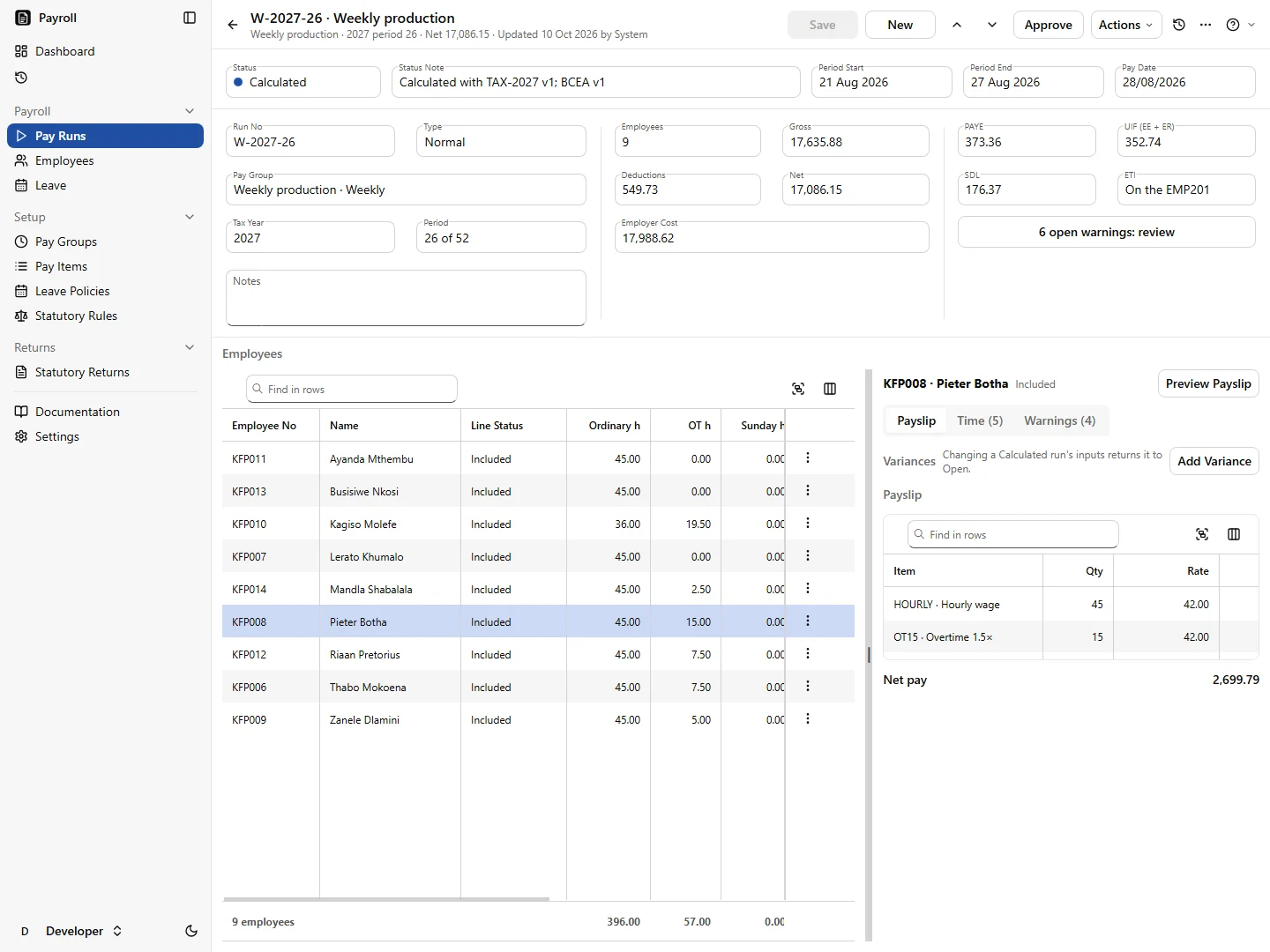
Task: Click the payslip Find in rows search field
Action: (x=1013, y=534)
